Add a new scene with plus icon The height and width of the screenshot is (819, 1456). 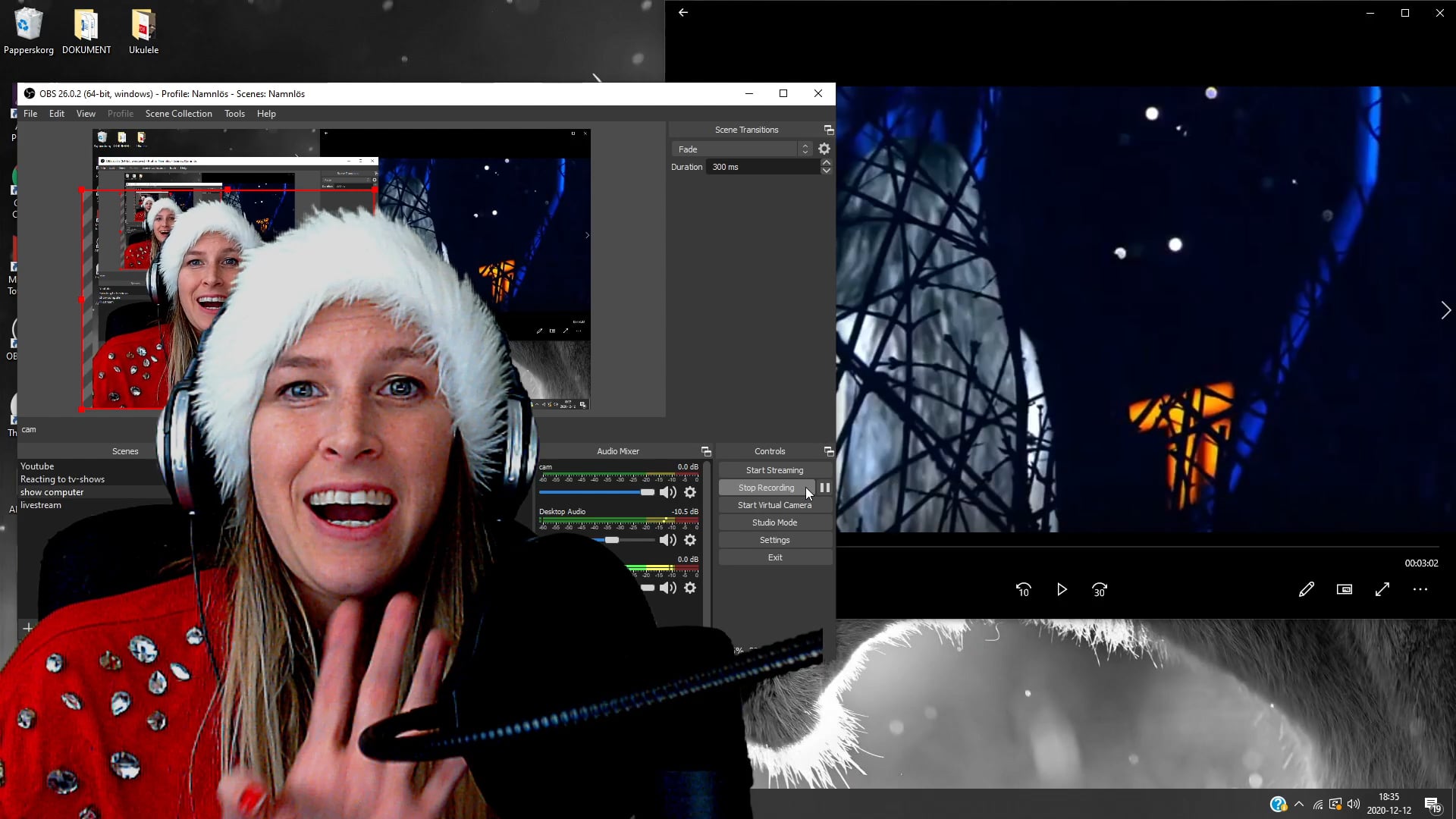(x=28, y=628)
